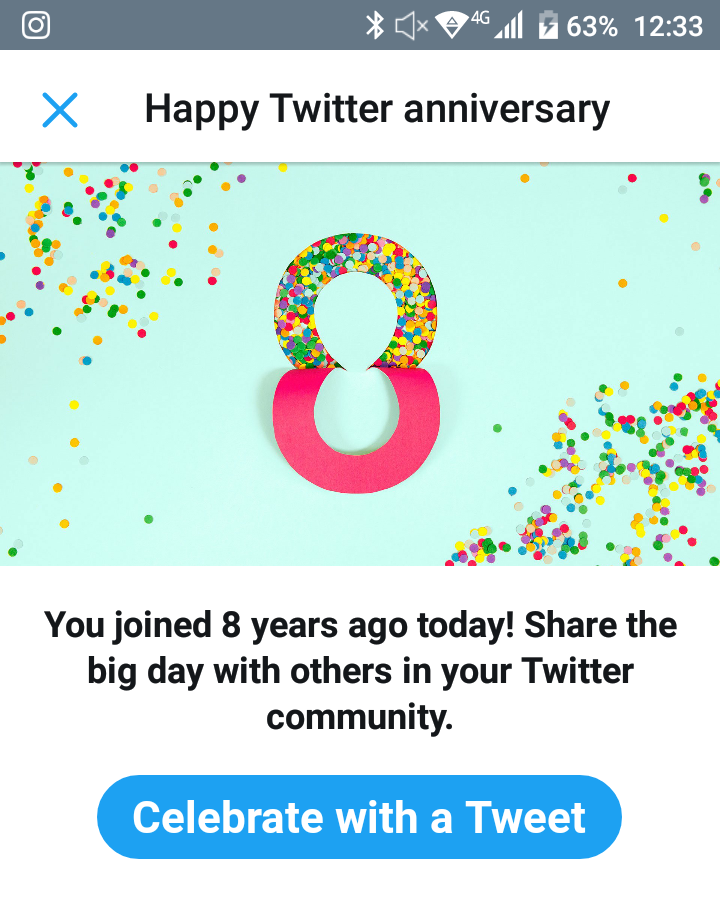Tap the 63% battery percentage
This screenshot has width=720, height=903.
point(592,26)
